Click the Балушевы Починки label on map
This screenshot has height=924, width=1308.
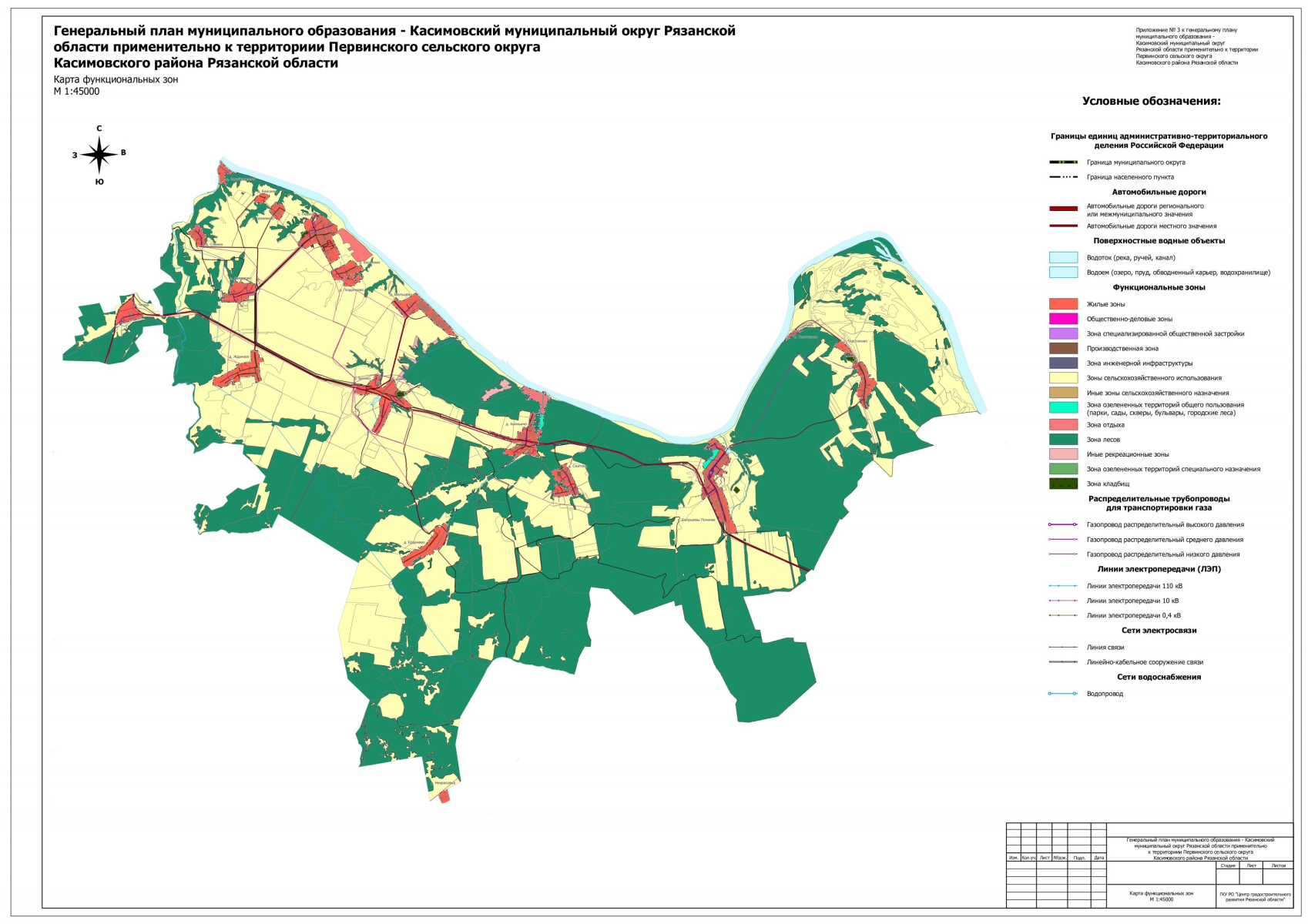pos(698,520)
